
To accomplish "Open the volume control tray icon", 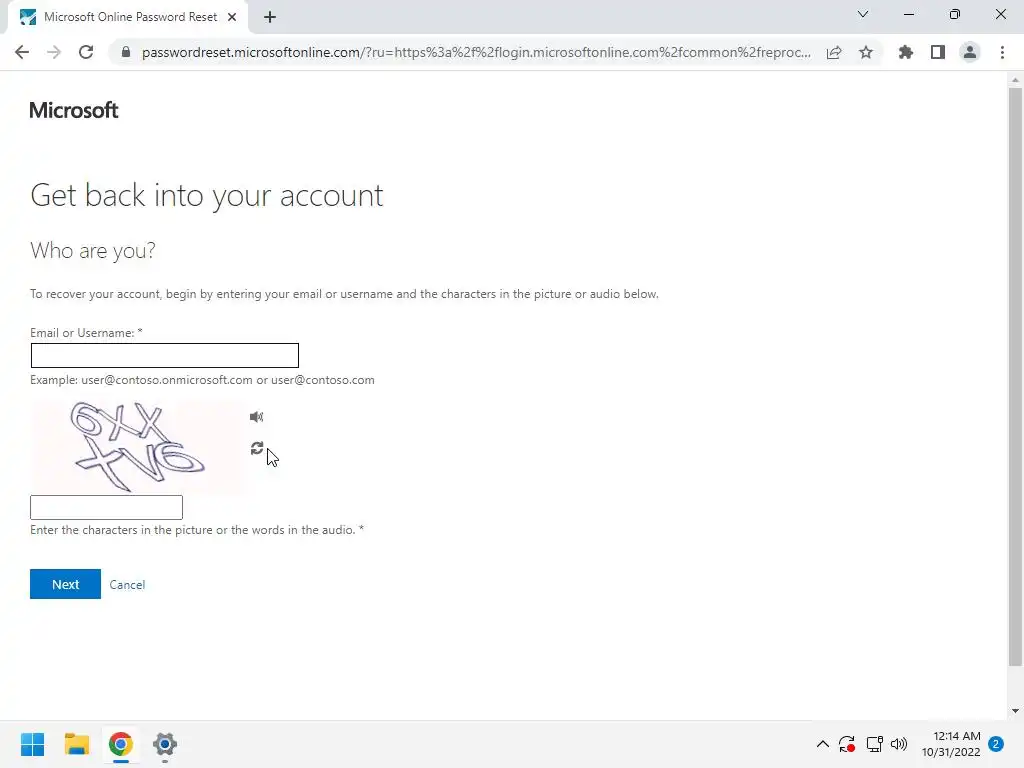I will pos(899,744).
